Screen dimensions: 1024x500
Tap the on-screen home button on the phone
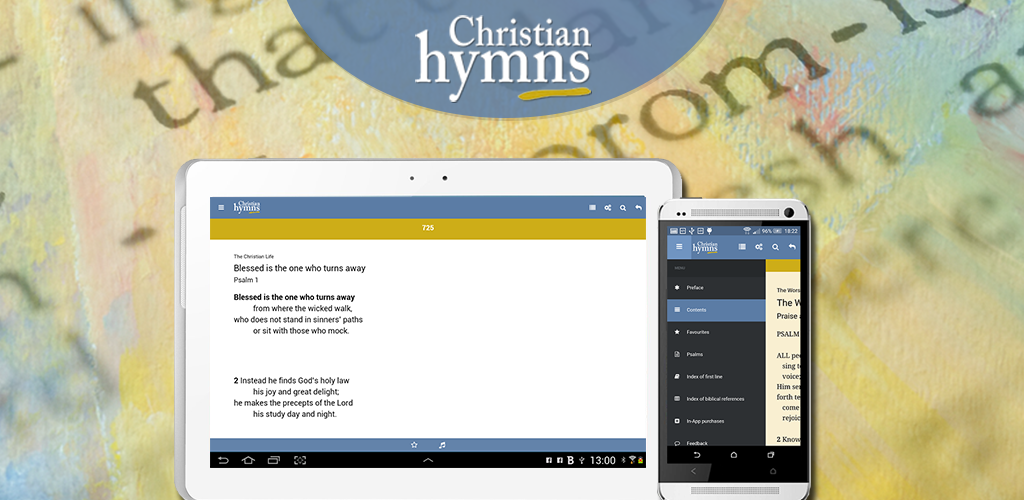(x=734, y=455)
